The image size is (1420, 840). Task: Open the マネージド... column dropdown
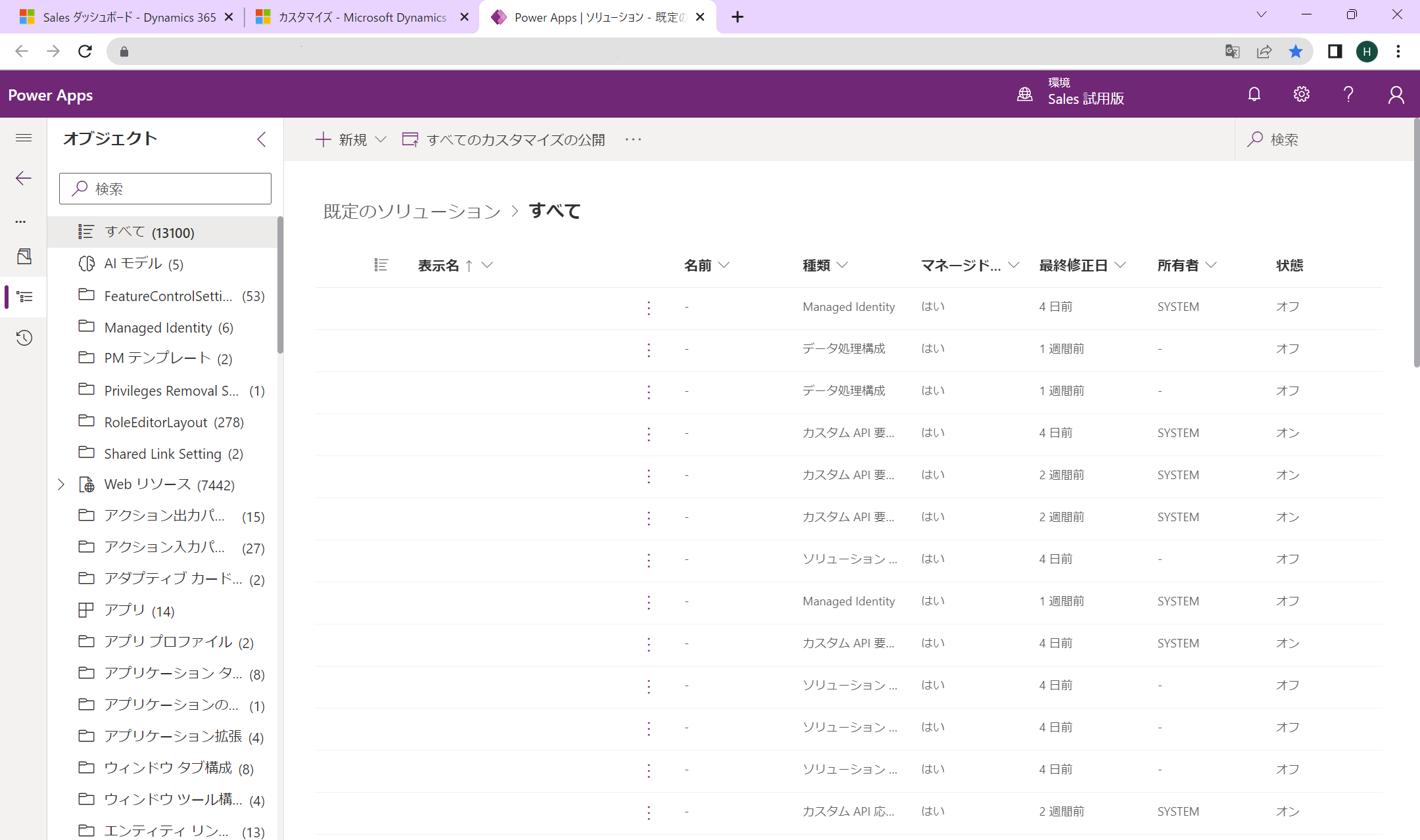pos(1014,265)
